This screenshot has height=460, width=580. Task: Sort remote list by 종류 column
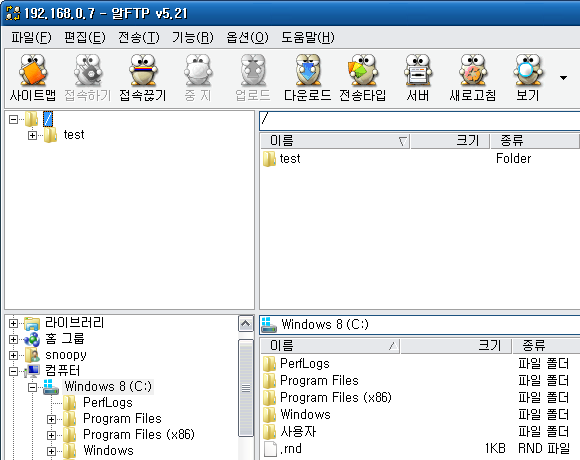click(535, 141)
